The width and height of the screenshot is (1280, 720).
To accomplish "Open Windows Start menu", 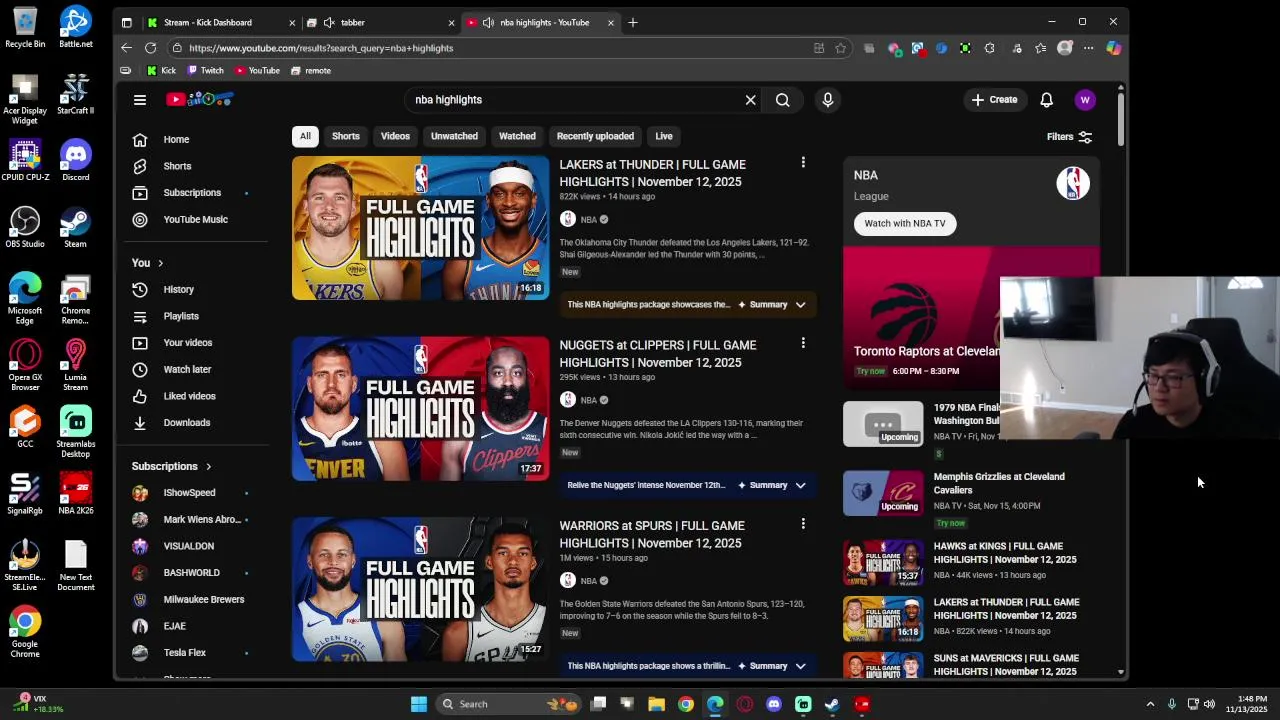I will coord(419,704).
